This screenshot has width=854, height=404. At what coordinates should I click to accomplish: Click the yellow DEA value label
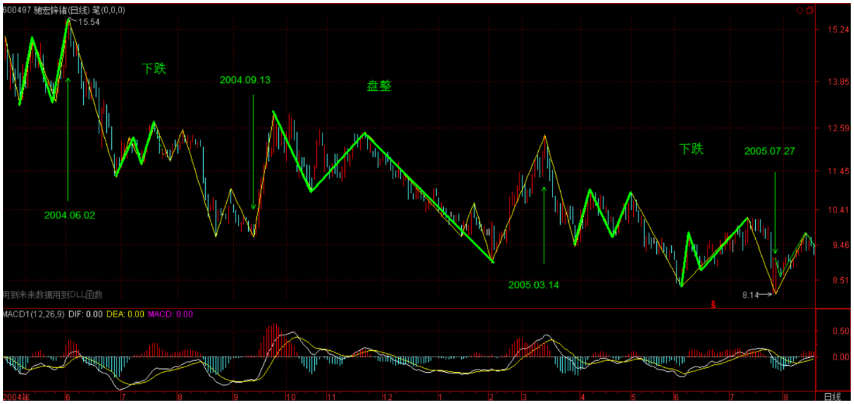pos(124,314)
